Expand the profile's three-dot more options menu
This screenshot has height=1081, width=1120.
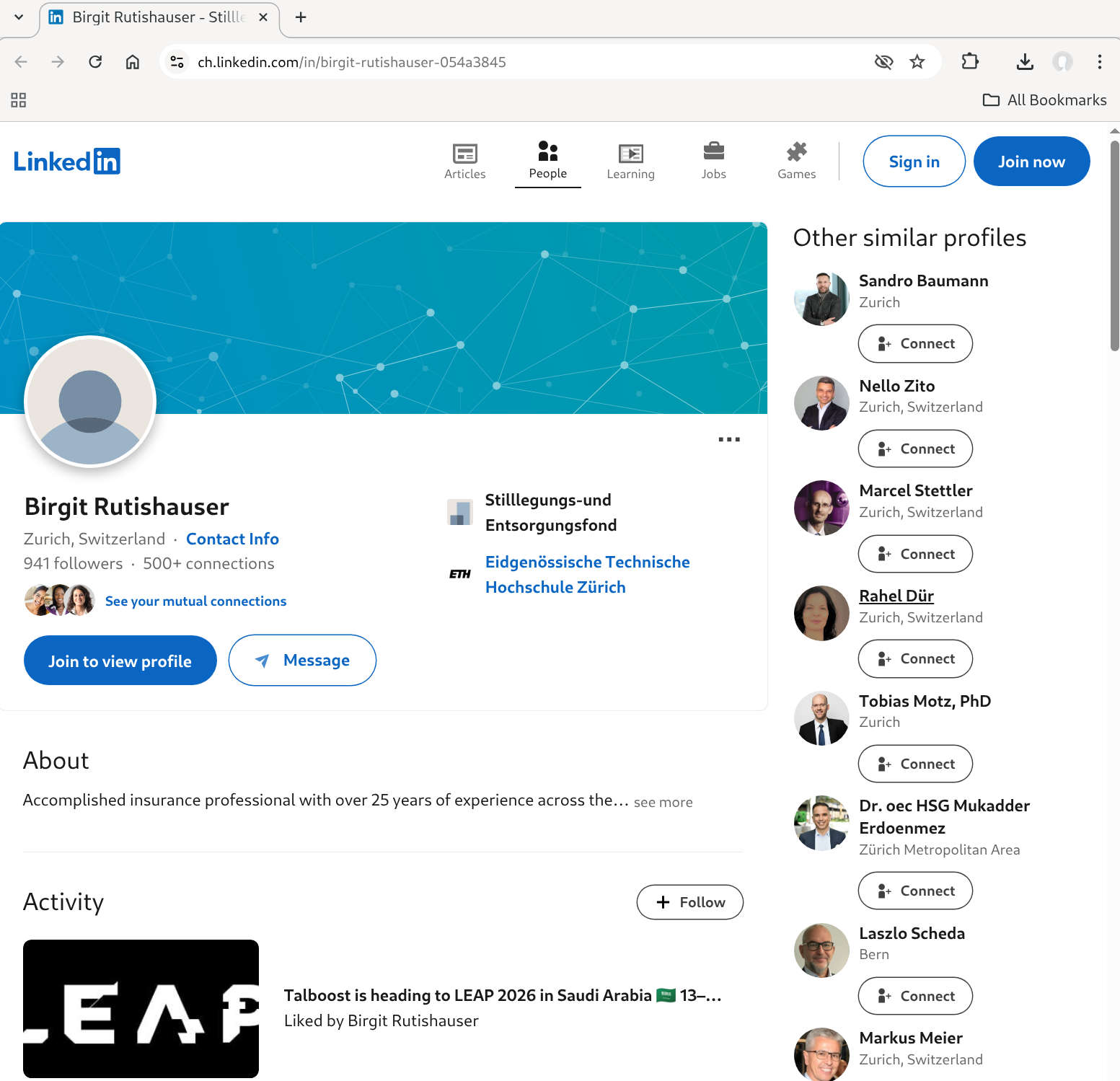[728, 439]
